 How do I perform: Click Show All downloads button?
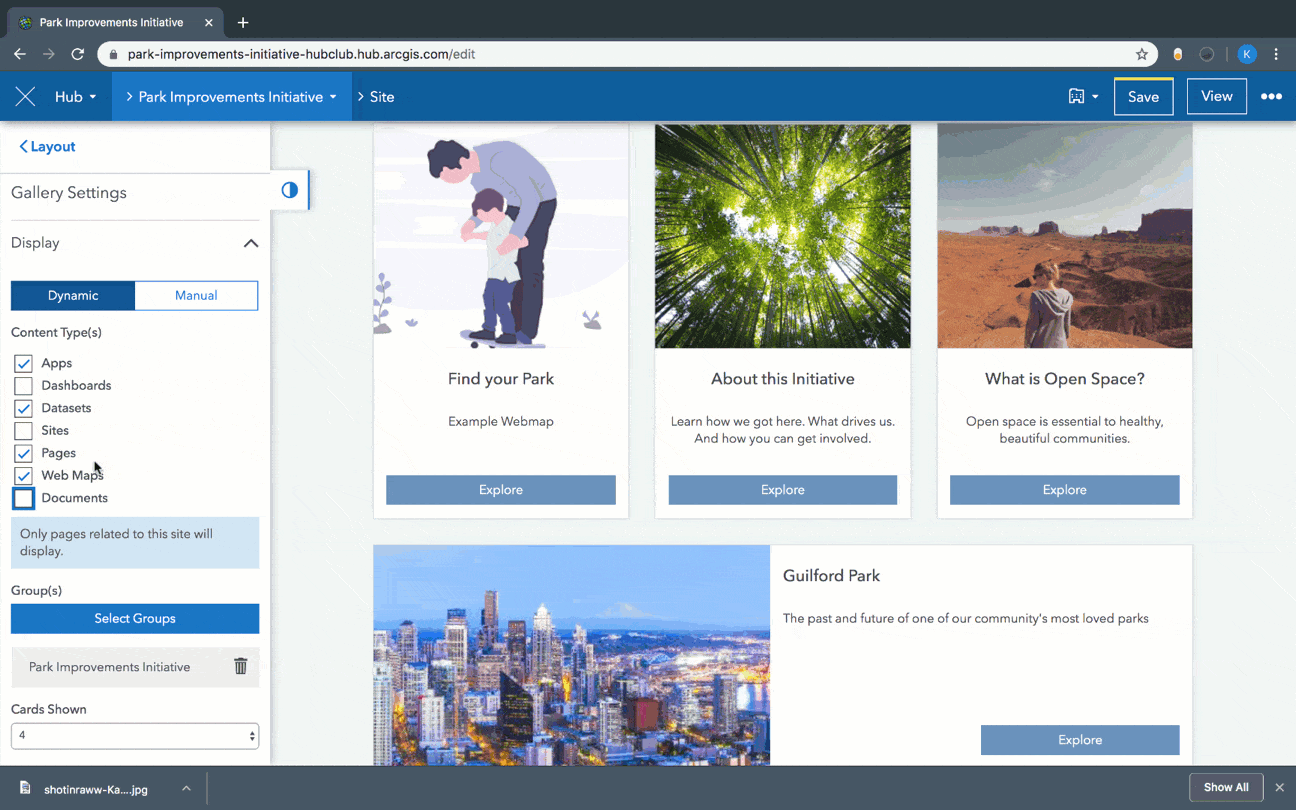point(1226,787)
